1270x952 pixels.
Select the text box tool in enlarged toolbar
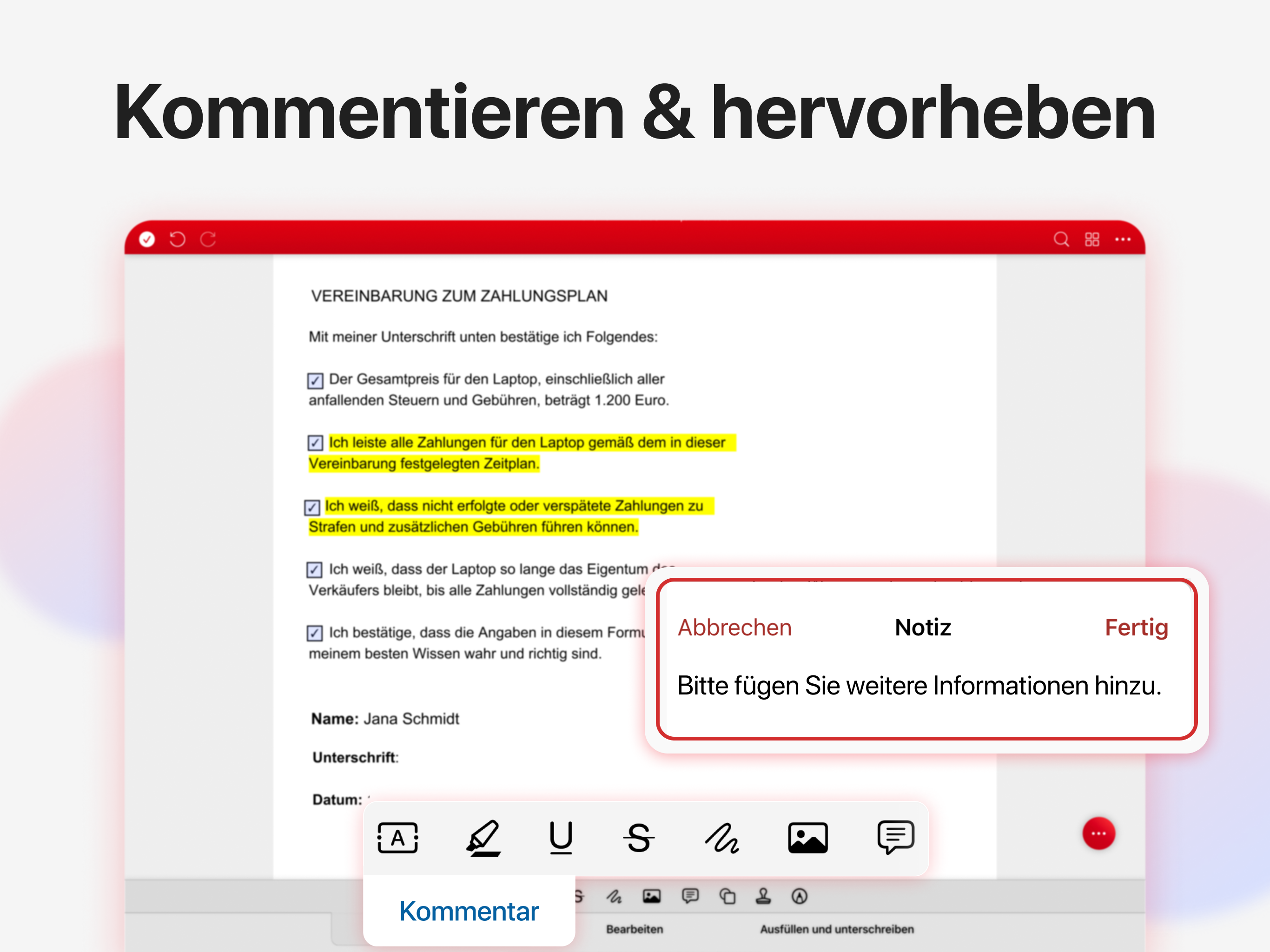(x=397, y=838)
